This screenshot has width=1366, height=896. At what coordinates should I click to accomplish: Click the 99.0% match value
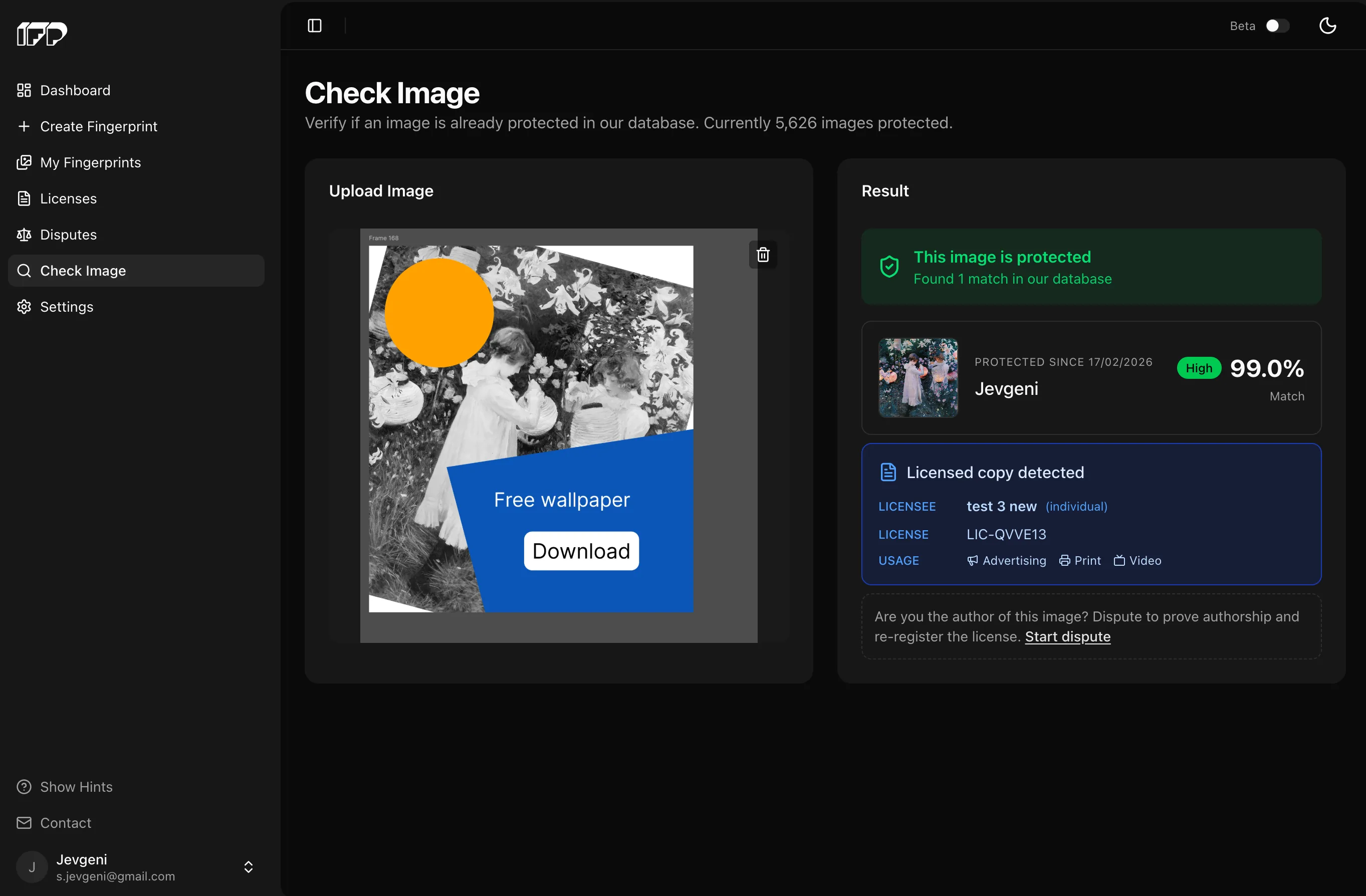click(x=1267, y=368)
